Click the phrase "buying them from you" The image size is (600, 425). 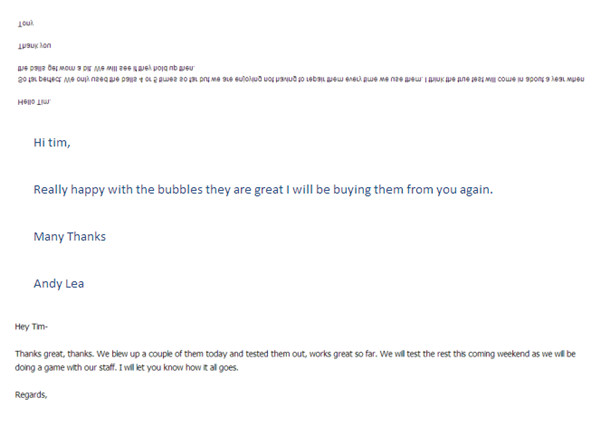[x=393, y=190]
